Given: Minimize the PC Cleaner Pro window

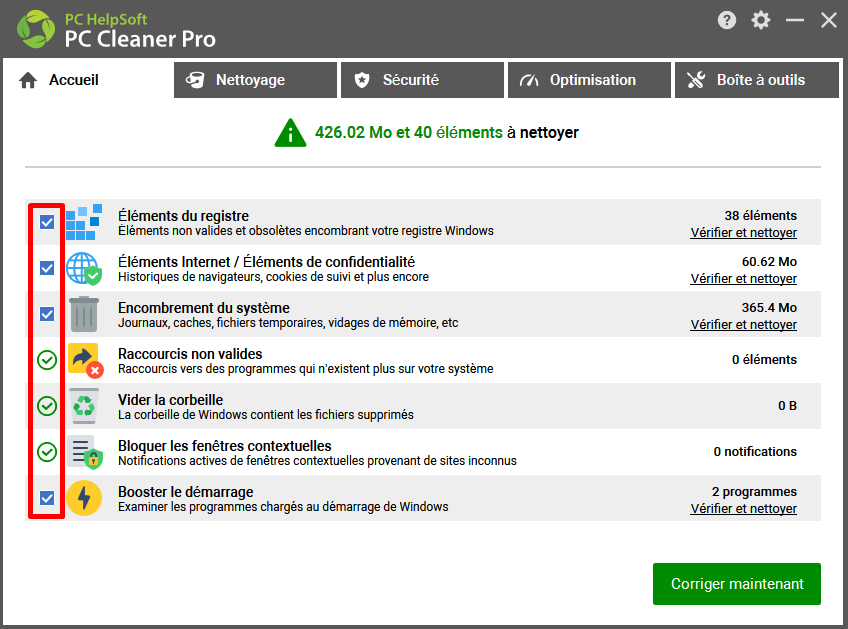Looking at the screenshot, I should pos(794,21).
